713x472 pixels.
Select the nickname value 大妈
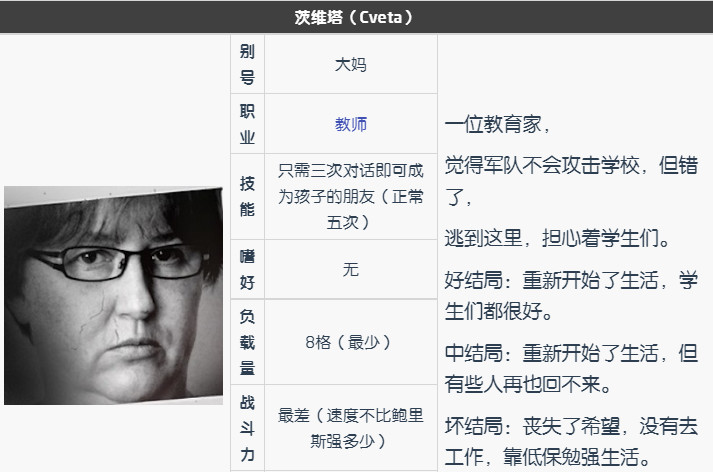[x=351, y=64]
